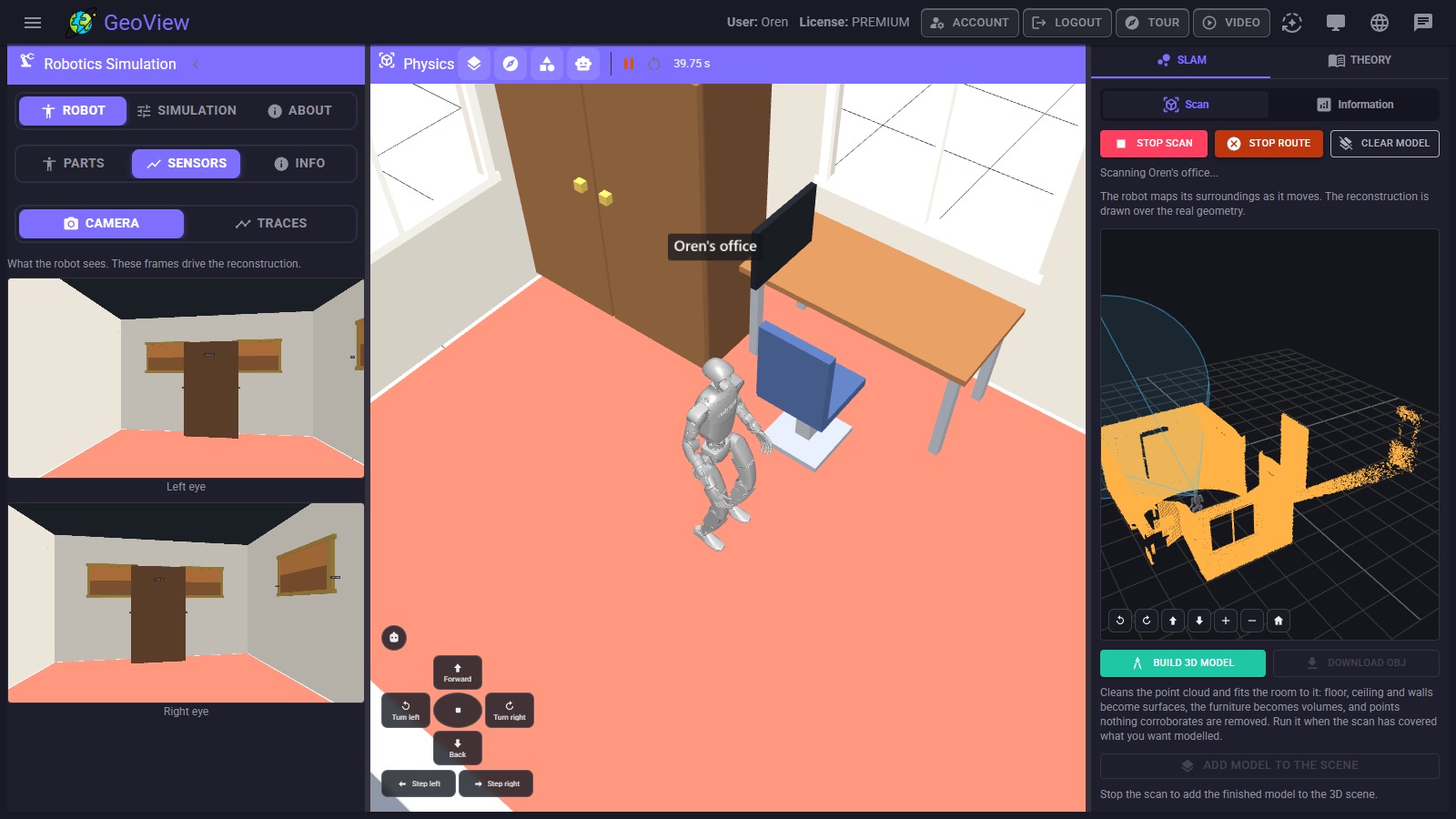
Task: Turn the robot left
Action: coord(406,711)
